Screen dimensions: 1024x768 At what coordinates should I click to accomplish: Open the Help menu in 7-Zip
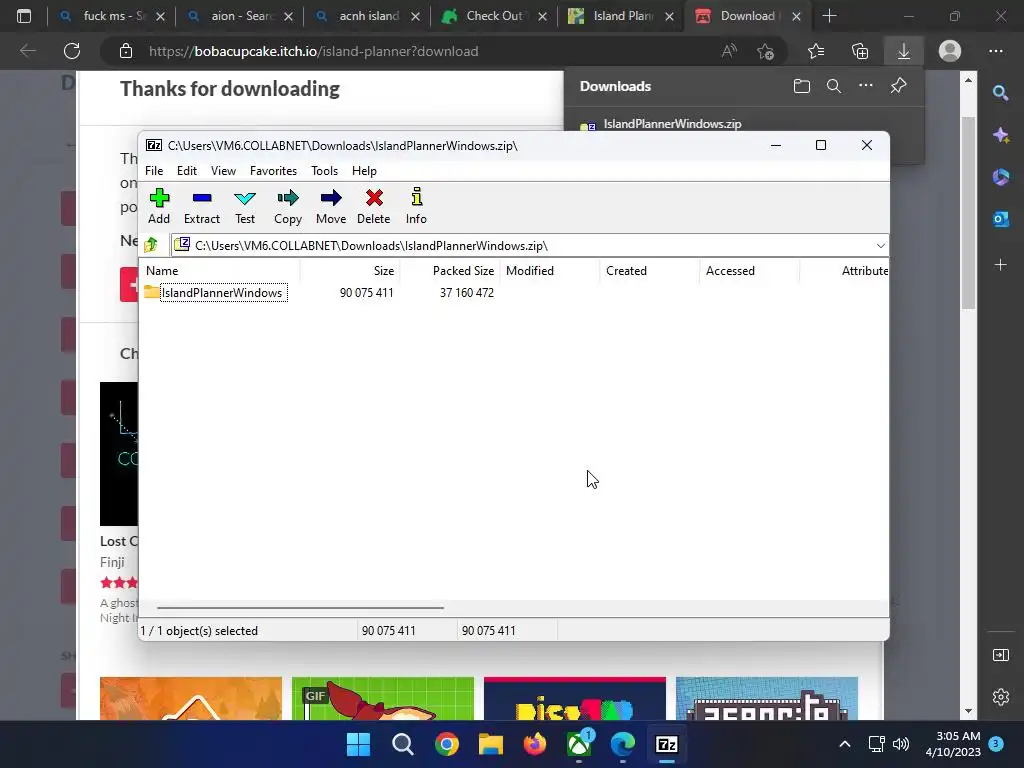coord(364,170)
